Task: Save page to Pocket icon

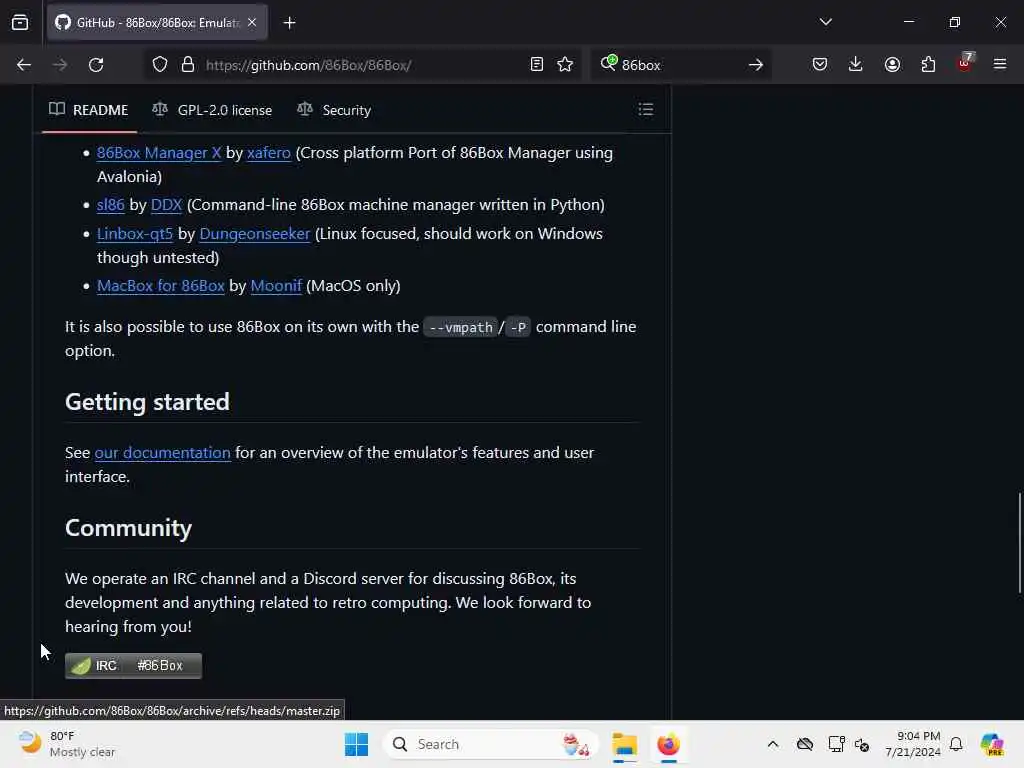Action: (x=820, y=65)
